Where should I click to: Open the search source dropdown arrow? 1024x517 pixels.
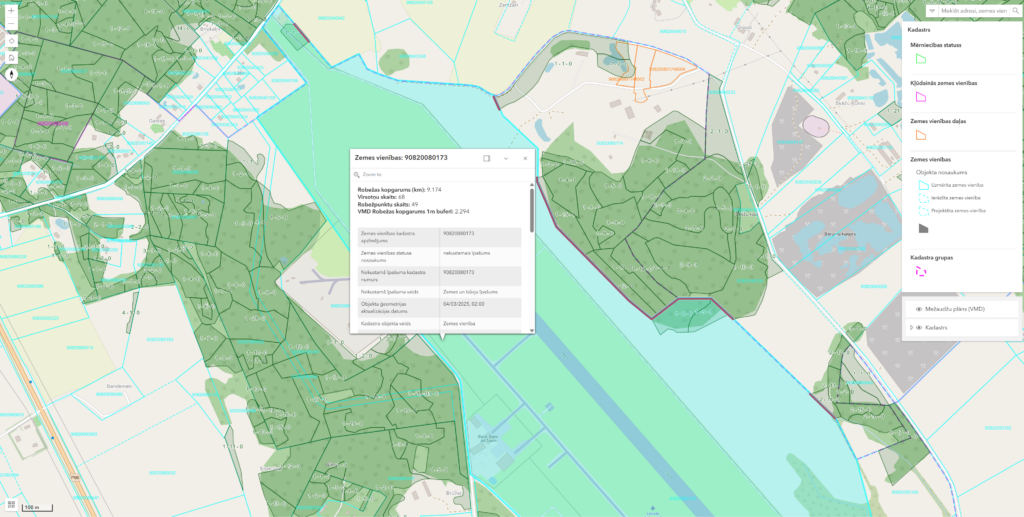tap(932, 11)
